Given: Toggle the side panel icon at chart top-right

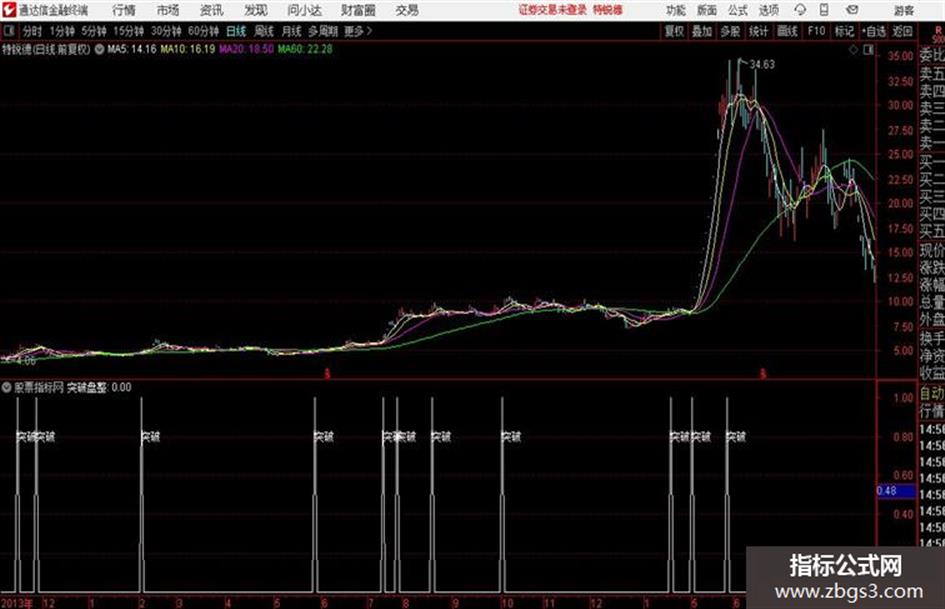Looking at the screenshot, I should coord(868,50).
